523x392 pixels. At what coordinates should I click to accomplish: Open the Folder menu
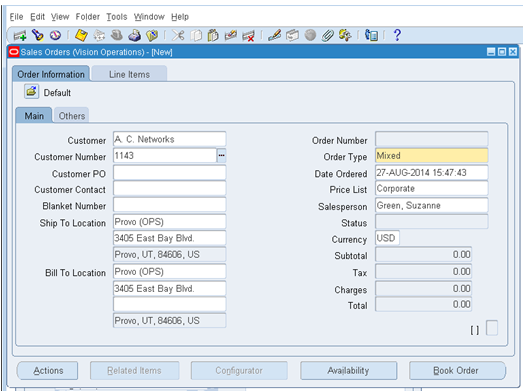tap(87, 17)
